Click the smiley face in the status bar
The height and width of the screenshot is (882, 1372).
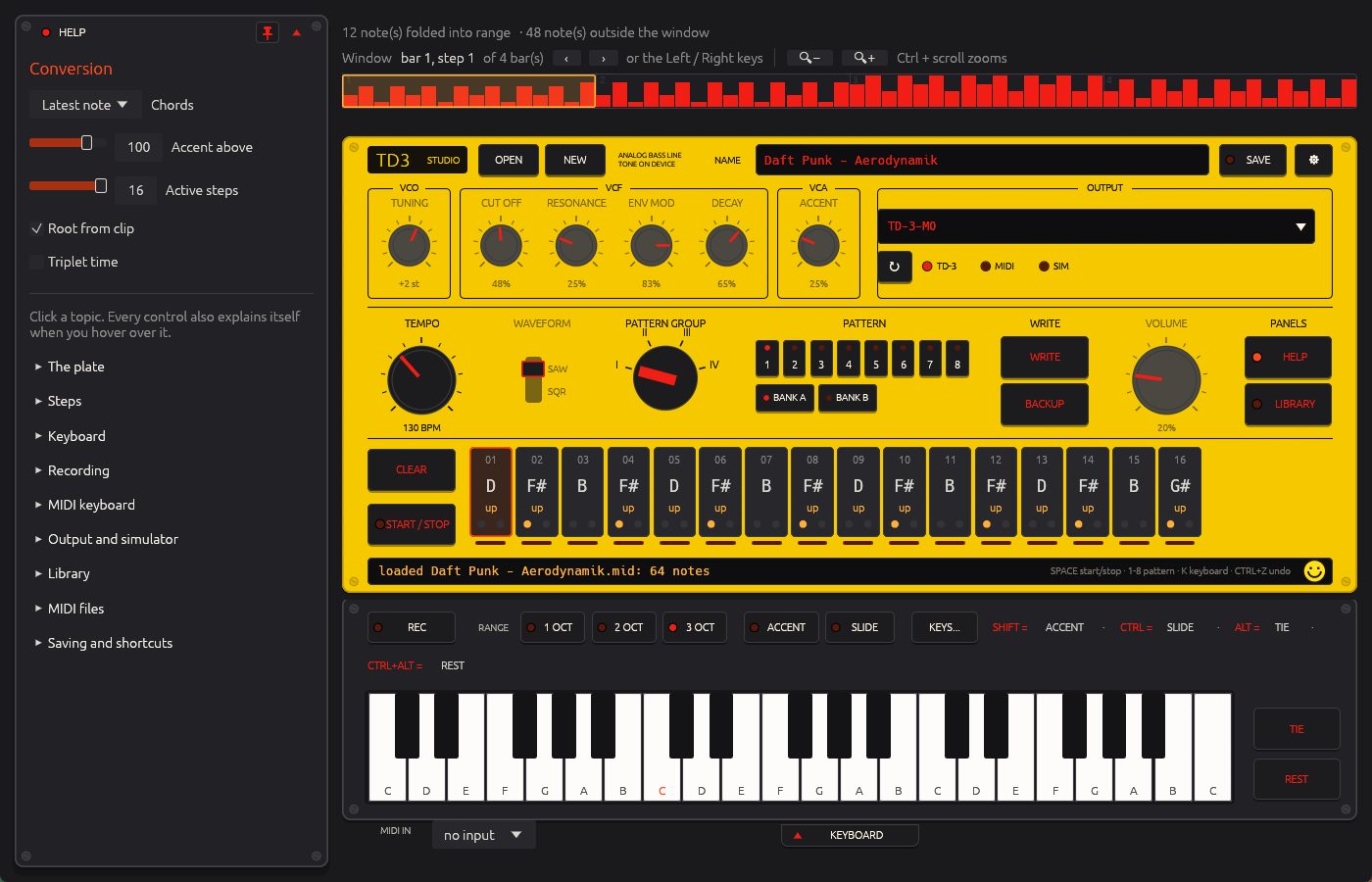(x=1314, y=570)
